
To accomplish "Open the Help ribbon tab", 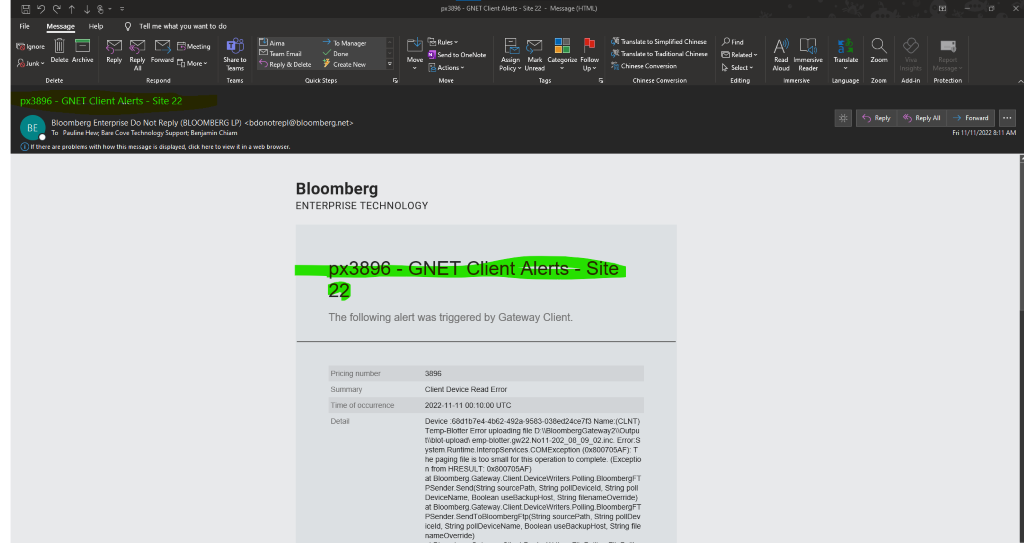I will point(96,27).
